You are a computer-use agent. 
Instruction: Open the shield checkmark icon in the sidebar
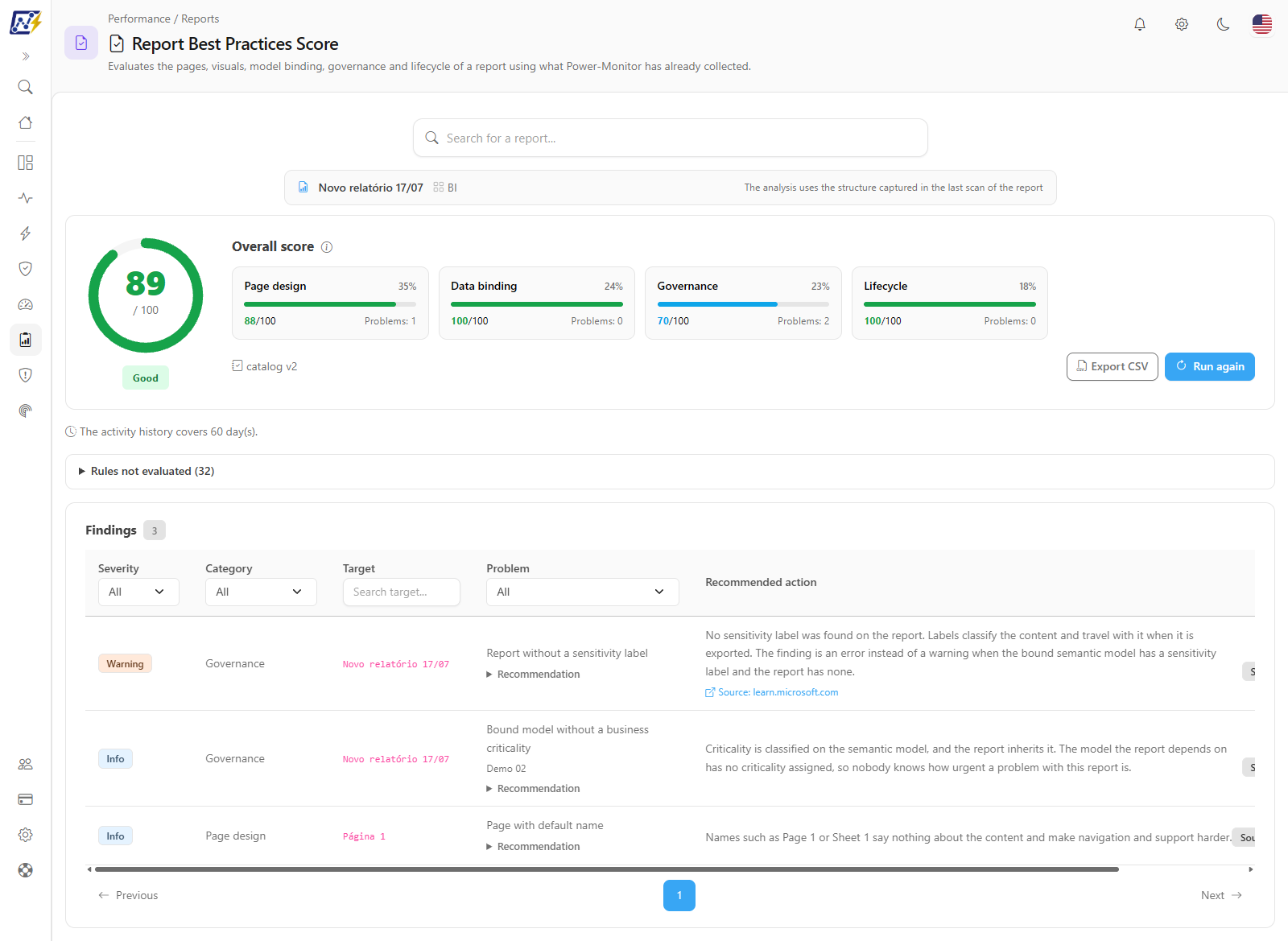point(26,269)
